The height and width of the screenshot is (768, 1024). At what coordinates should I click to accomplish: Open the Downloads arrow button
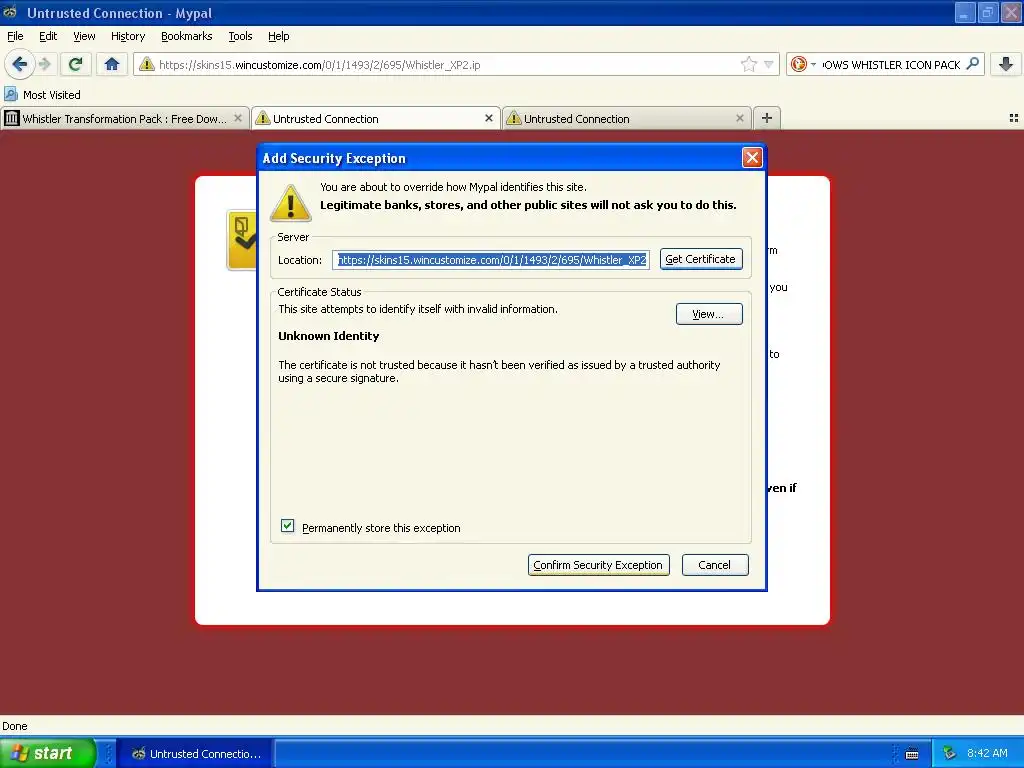(x=1006, y=64)
